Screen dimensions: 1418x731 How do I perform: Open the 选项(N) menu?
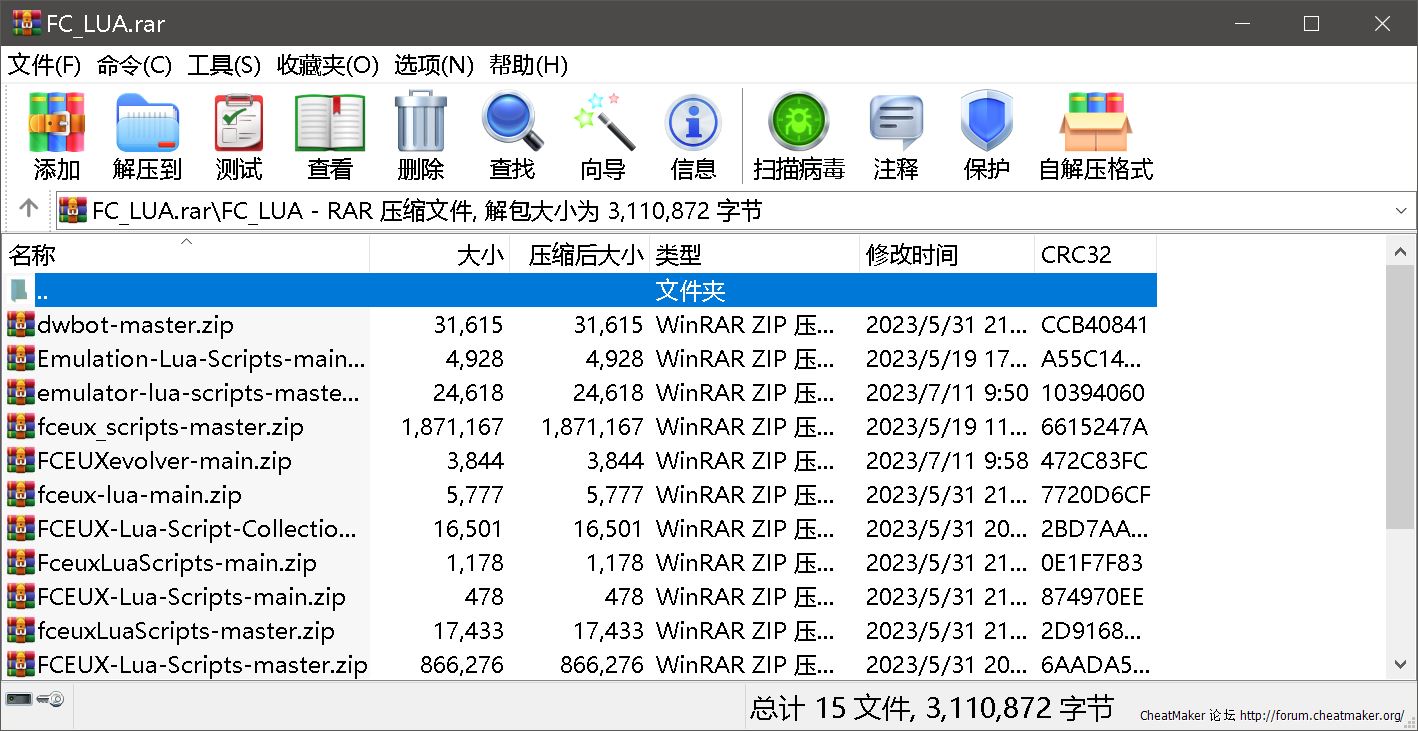433,66
